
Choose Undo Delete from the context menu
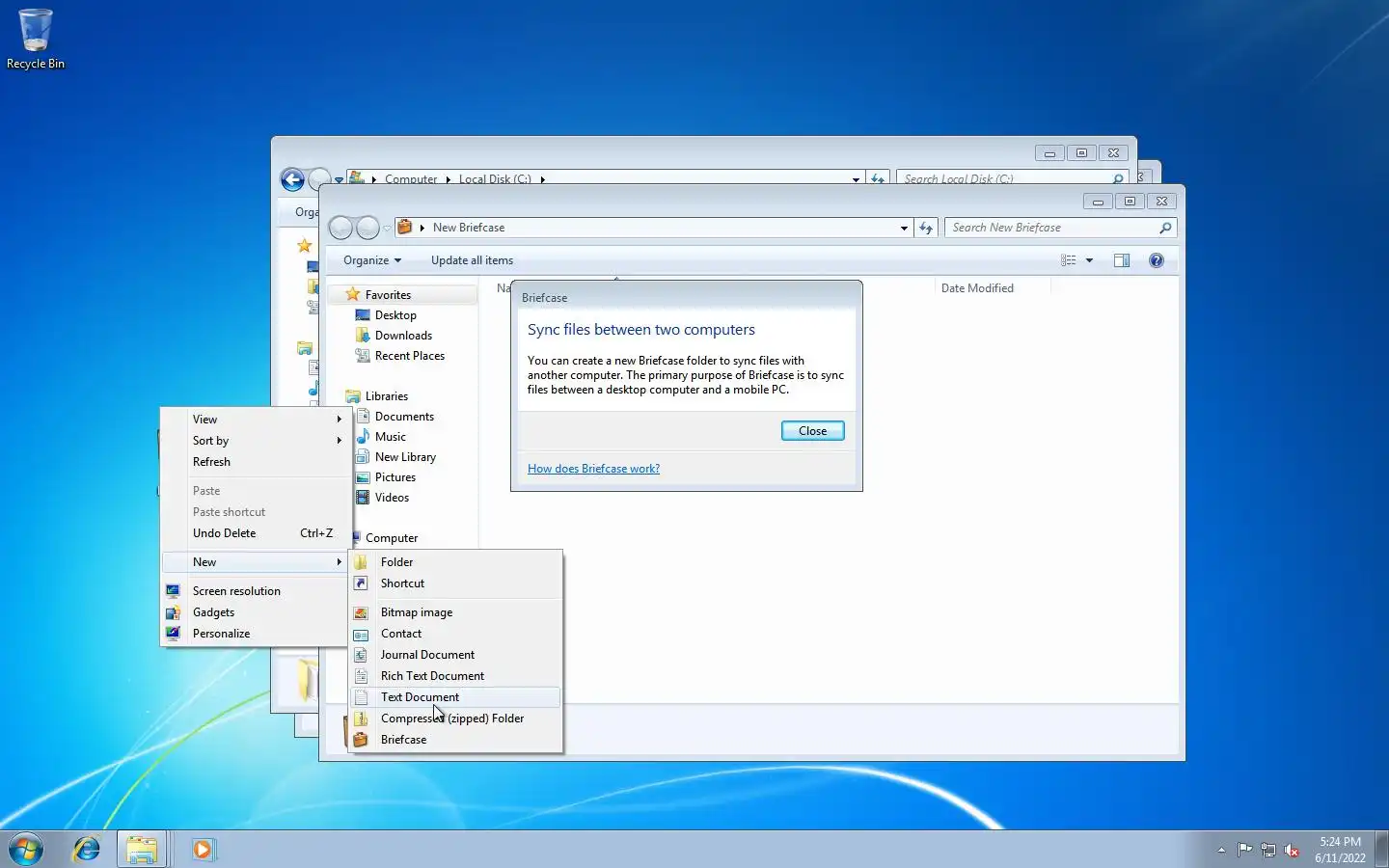(x=255, y=533)
